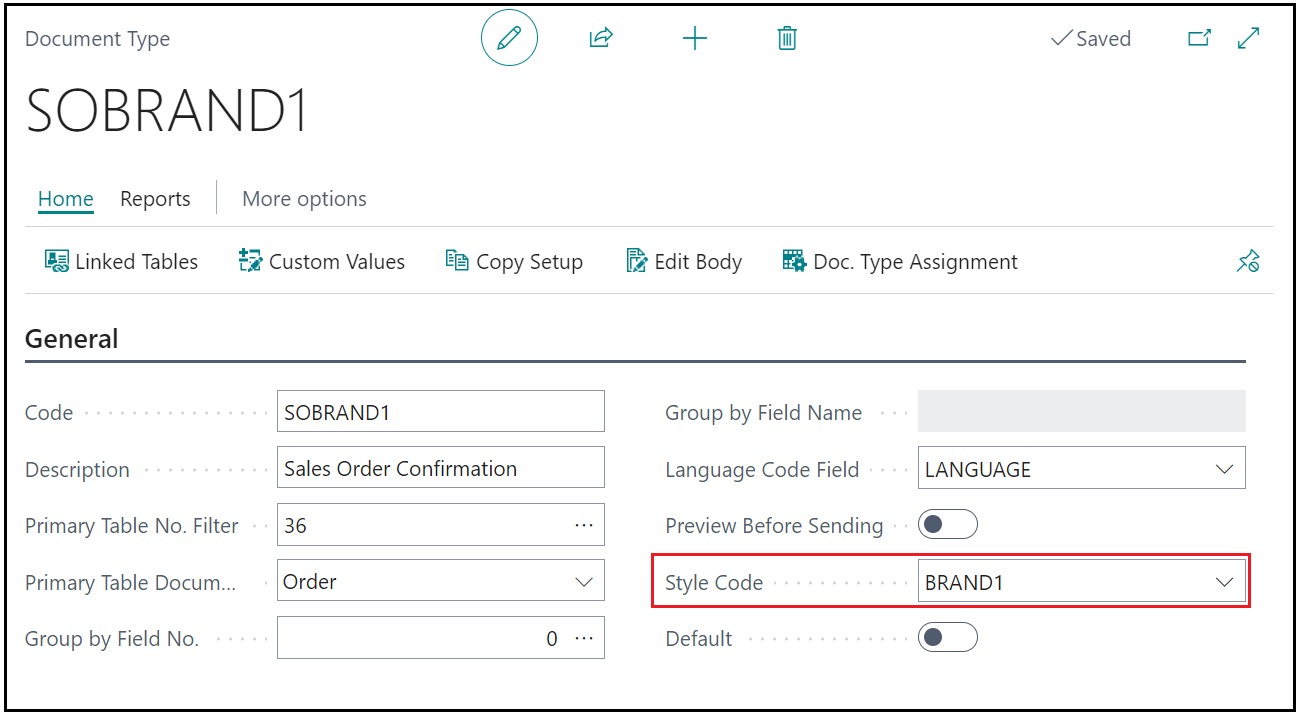
Task: Open Custom Values action
Action: [322, 262]
